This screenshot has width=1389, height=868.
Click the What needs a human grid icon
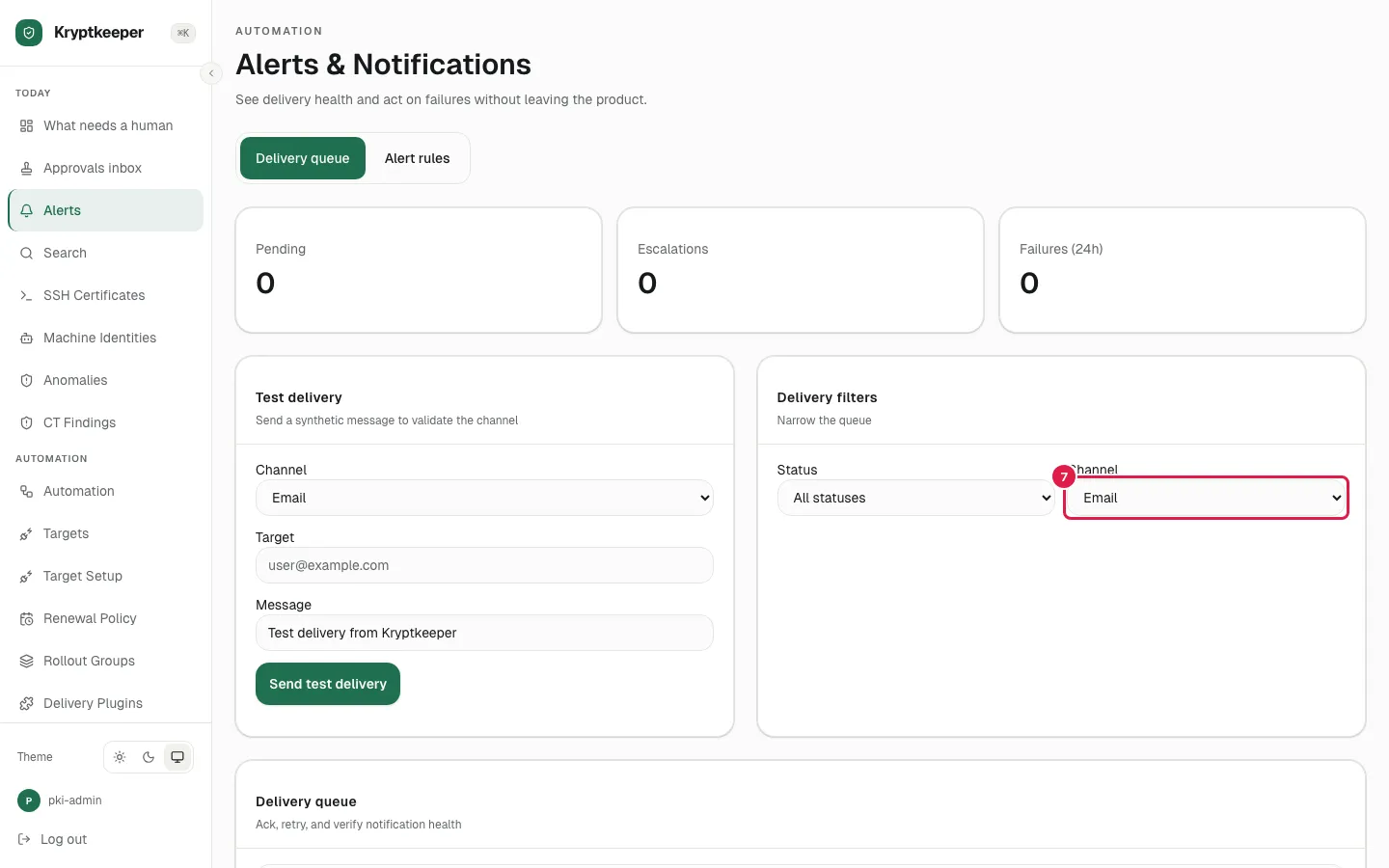(x=27, y=125)
